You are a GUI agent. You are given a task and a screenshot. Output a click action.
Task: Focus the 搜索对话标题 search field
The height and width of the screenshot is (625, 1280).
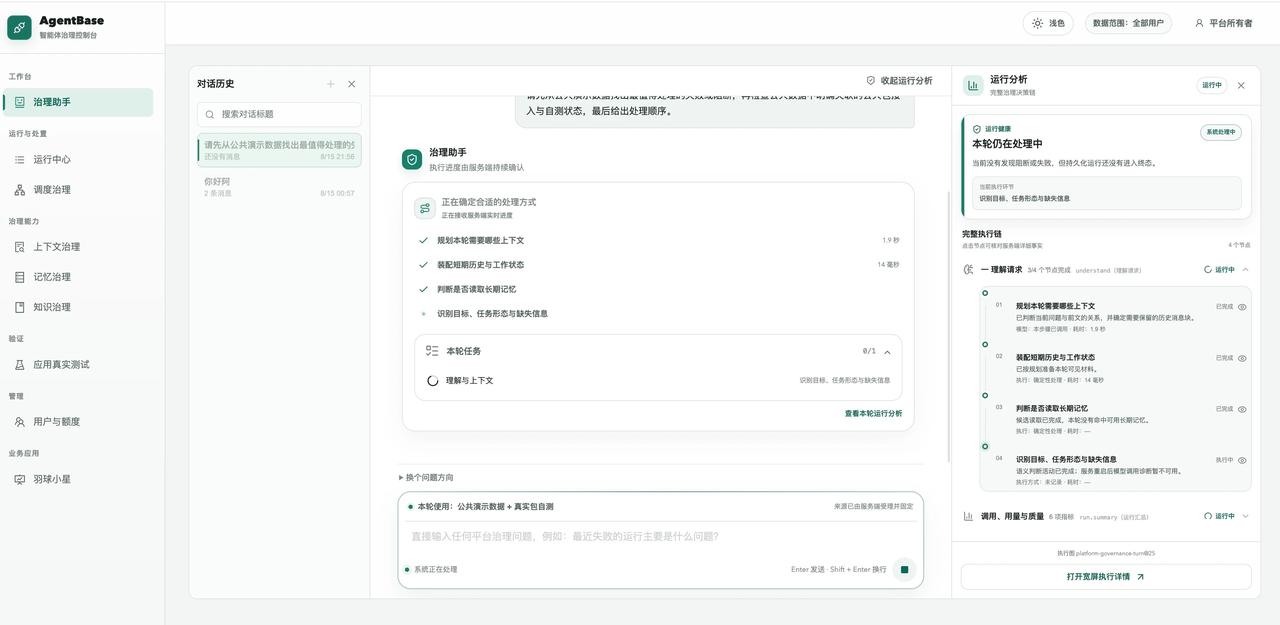pyautogui.click(x=279, y=114)
